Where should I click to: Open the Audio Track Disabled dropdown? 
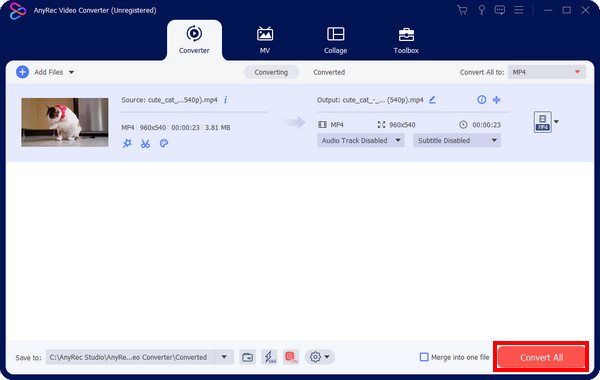pos(360,140)
